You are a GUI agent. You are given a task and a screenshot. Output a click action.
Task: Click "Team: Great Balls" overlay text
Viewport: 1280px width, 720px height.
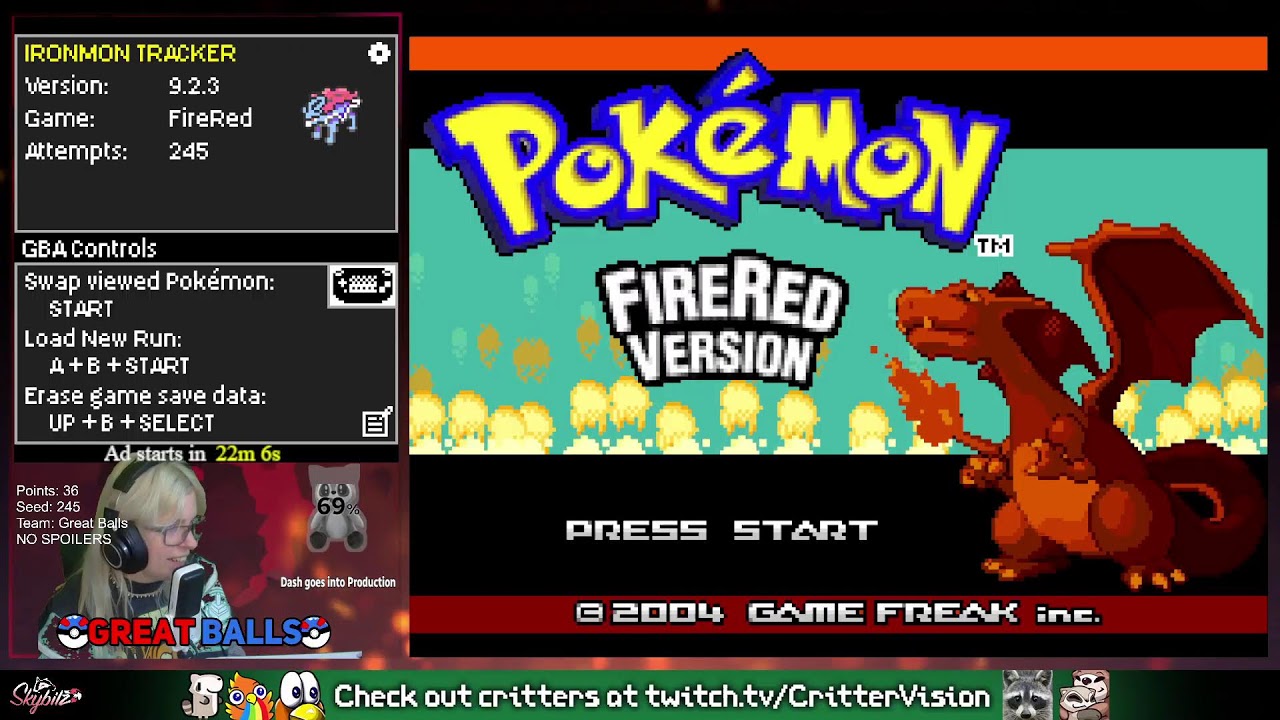72,523
